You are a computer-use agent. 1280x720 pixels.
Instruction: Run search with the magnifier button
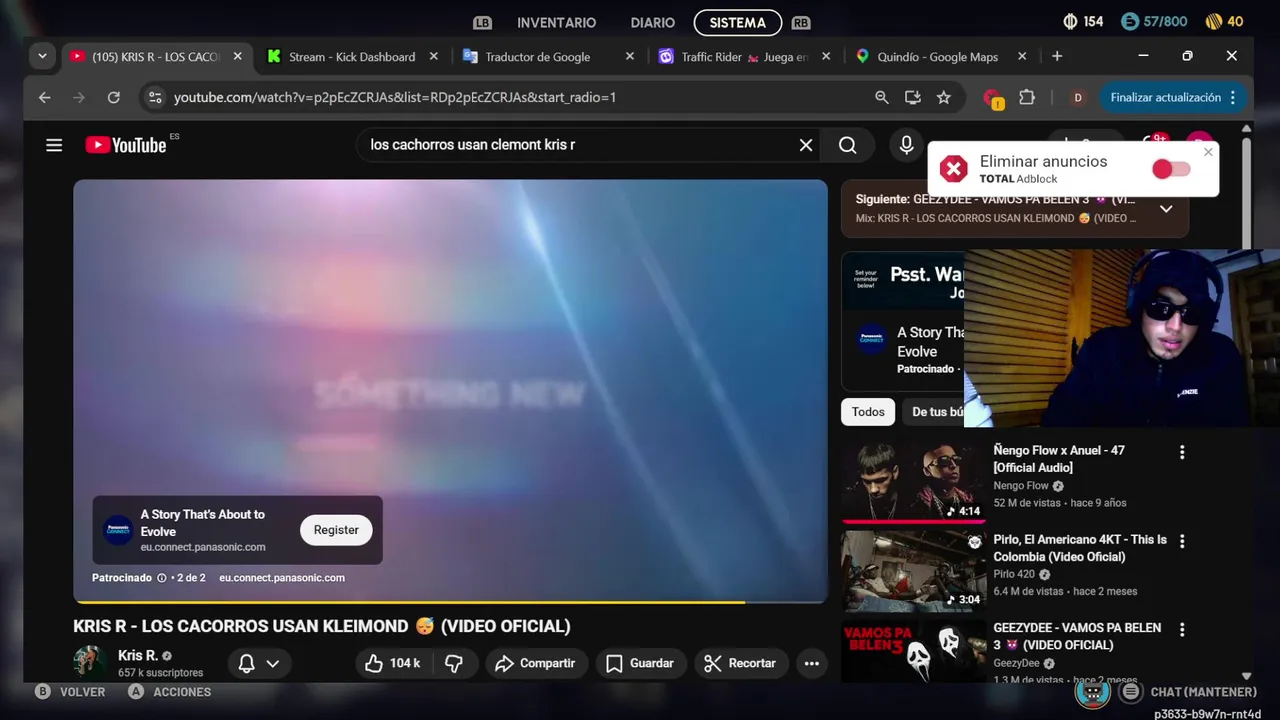tap(847, 145)
